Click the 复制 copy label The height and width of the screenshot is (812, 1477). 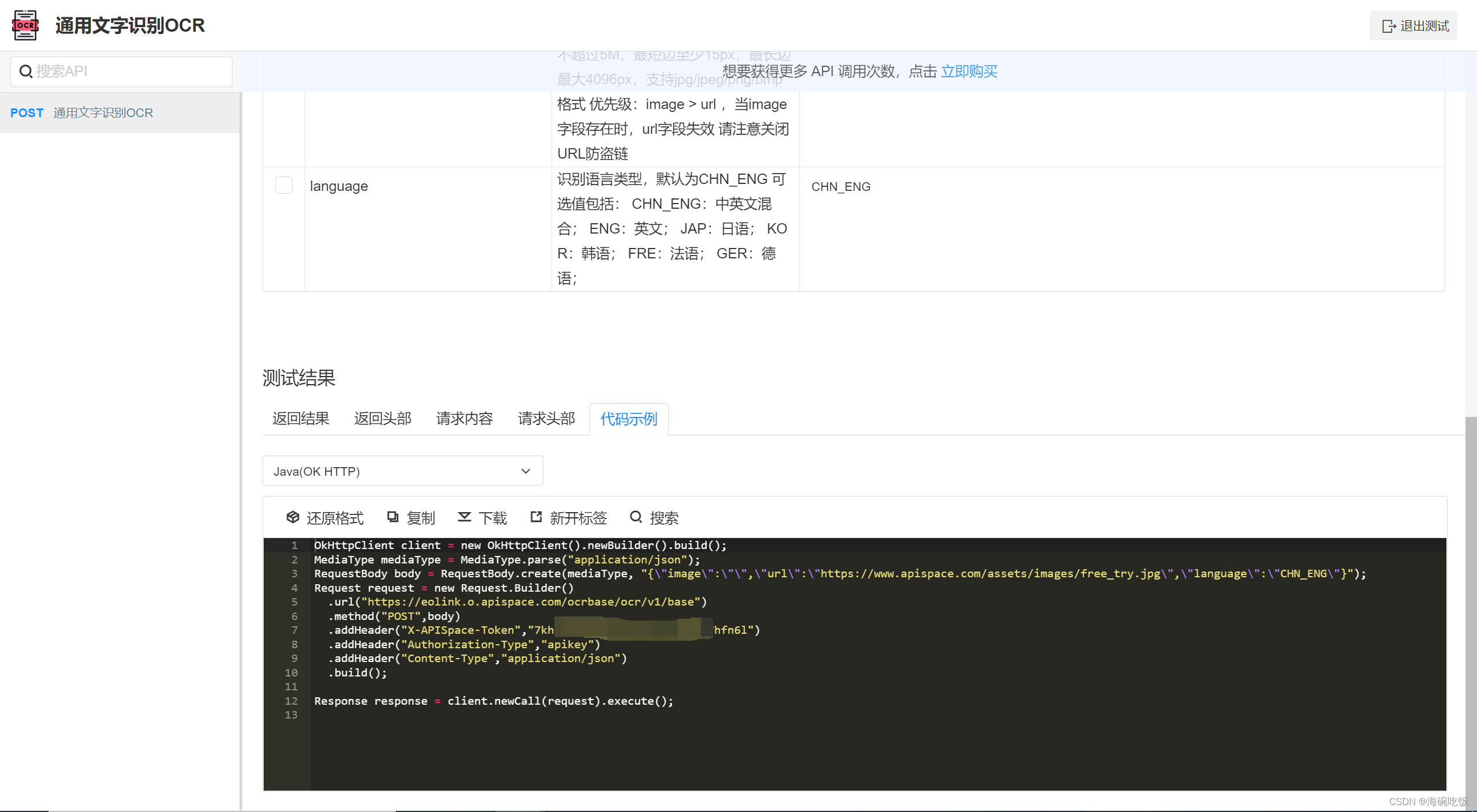coord(421,518)
